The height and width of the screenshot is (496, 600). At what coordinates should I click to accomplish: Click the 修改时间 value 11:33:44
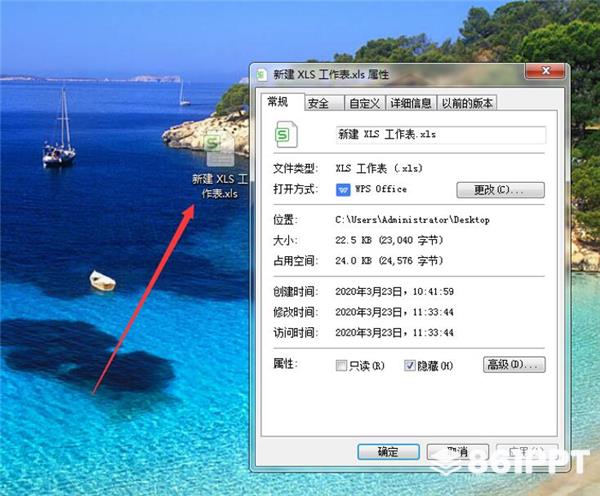tap(433, 312)
